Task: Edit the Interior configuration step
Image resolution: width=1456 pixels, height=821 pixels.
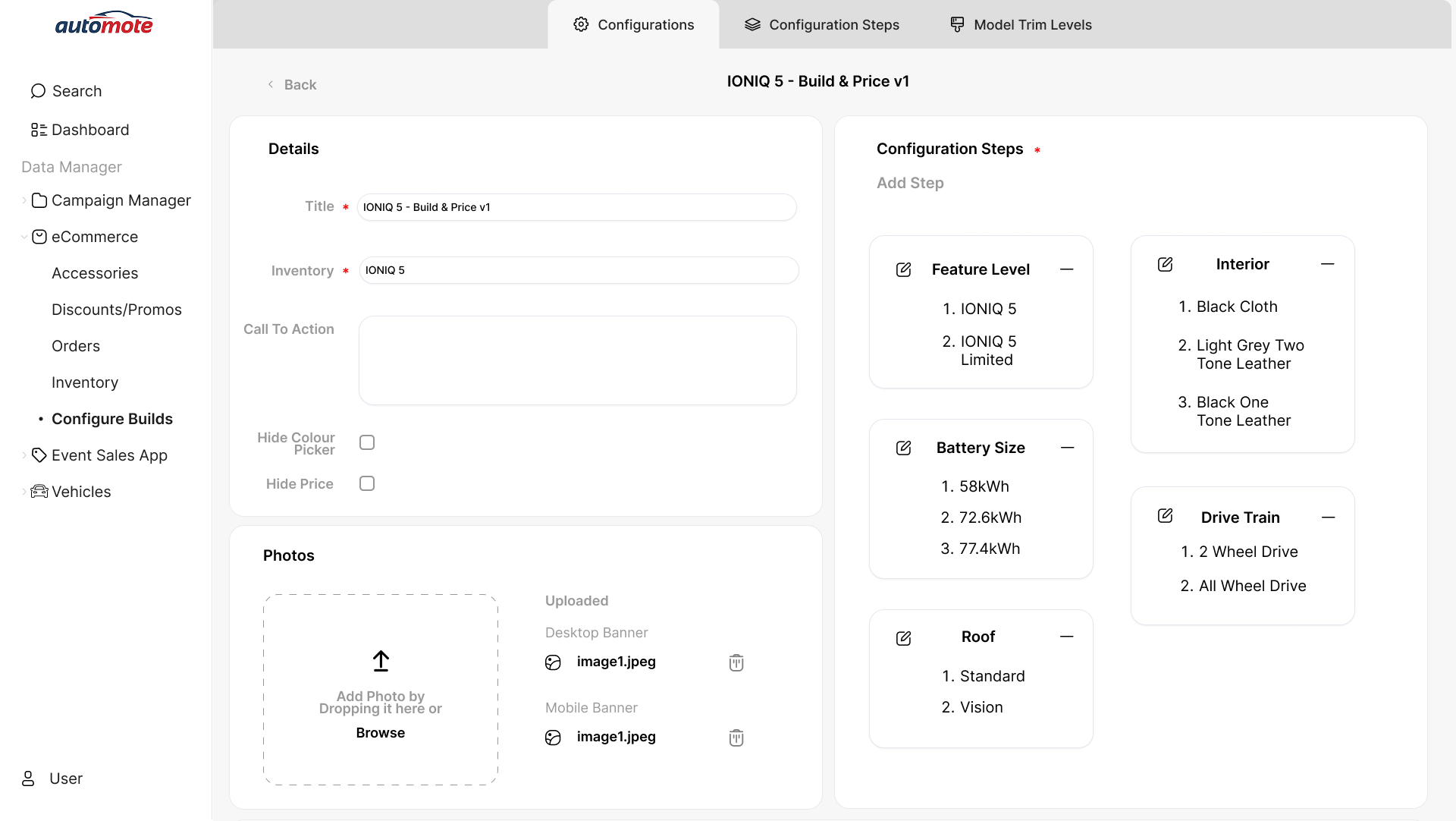Action: (1166, 264)
